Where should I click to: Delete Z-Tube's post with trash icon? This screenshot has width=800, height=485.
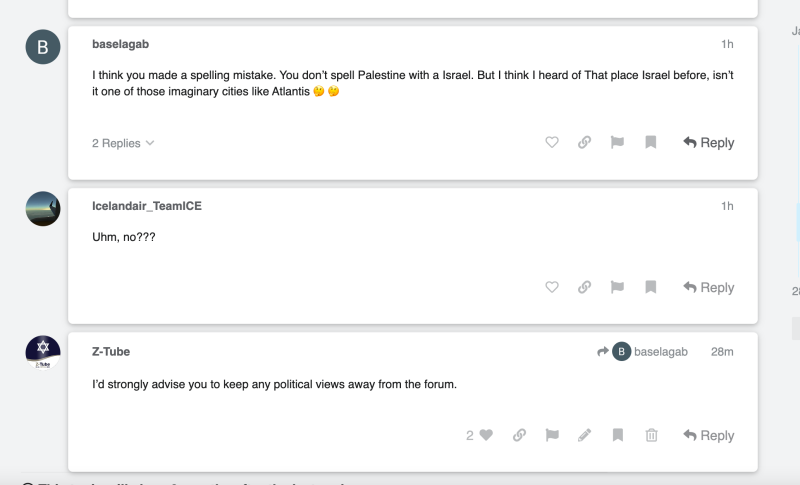(x=652, y=435)
